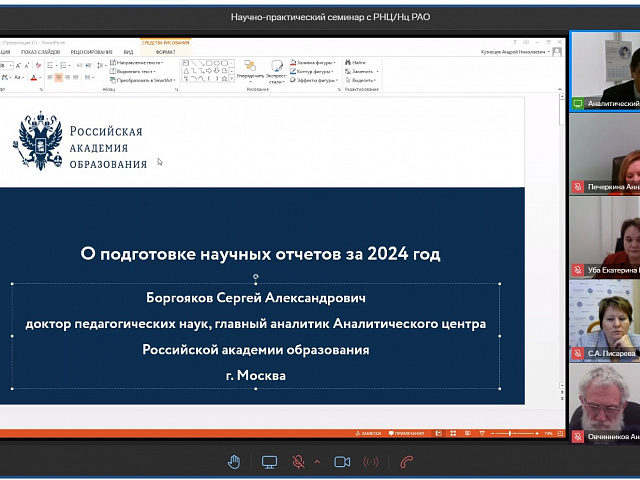
Task: Open microphone options caret next to mic
Action: pyautogui.click(x=317, y=462)
